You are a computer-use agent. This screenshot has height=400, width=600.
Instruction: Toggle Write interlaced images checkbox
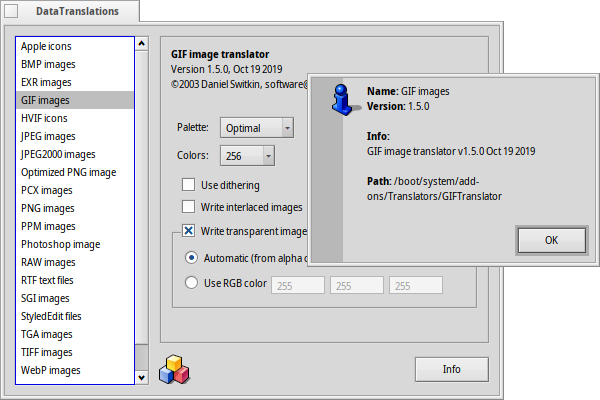click(188, 207)
